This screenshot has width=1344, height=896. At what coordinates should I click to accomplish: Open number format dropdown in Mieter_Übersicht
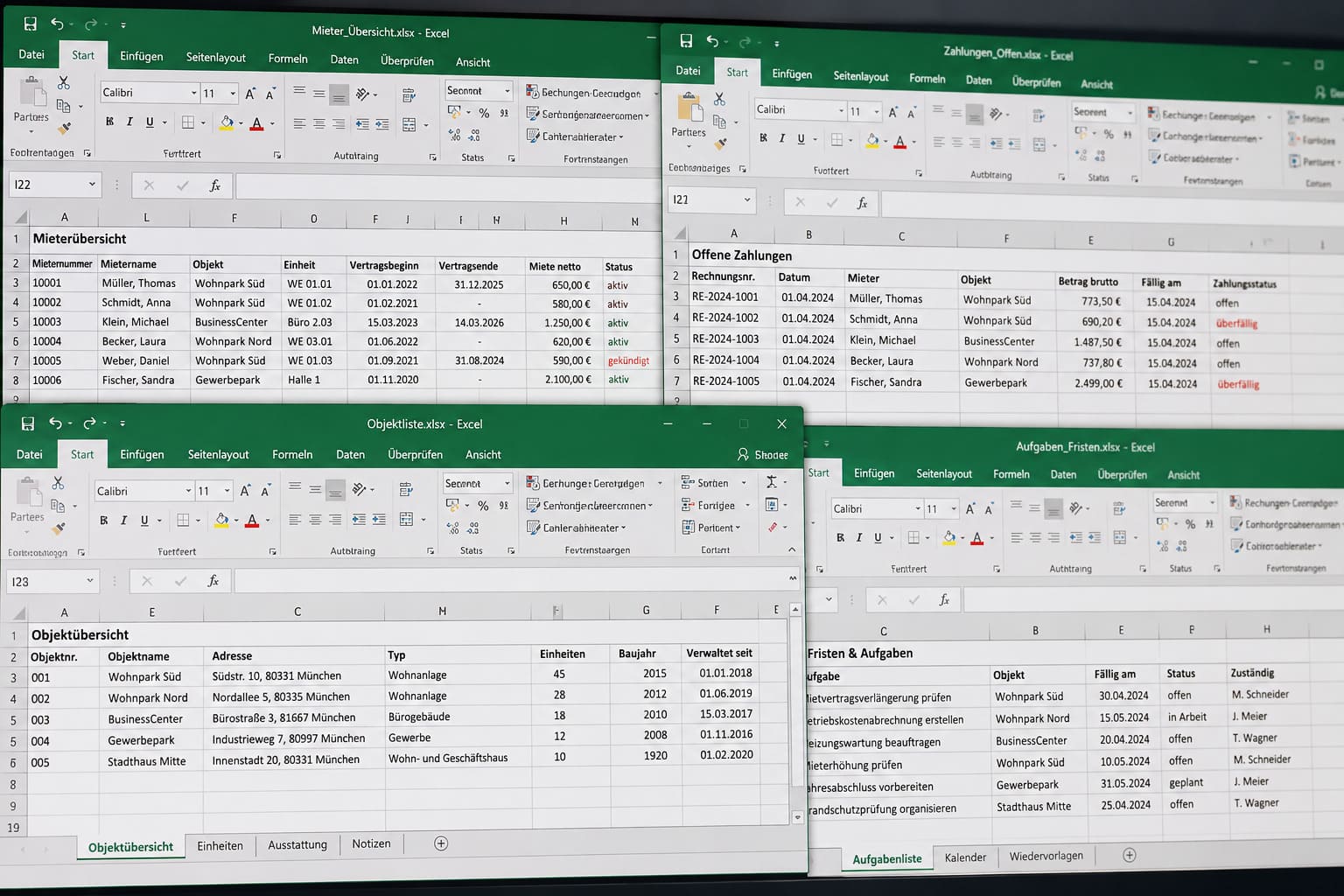(x=507, y=90)
